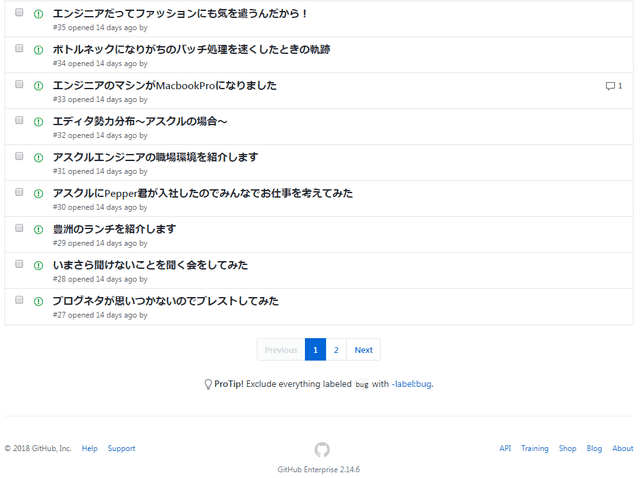Click the open-issue icon for issue #34
The image size is (640, 478).
point(38,50)
